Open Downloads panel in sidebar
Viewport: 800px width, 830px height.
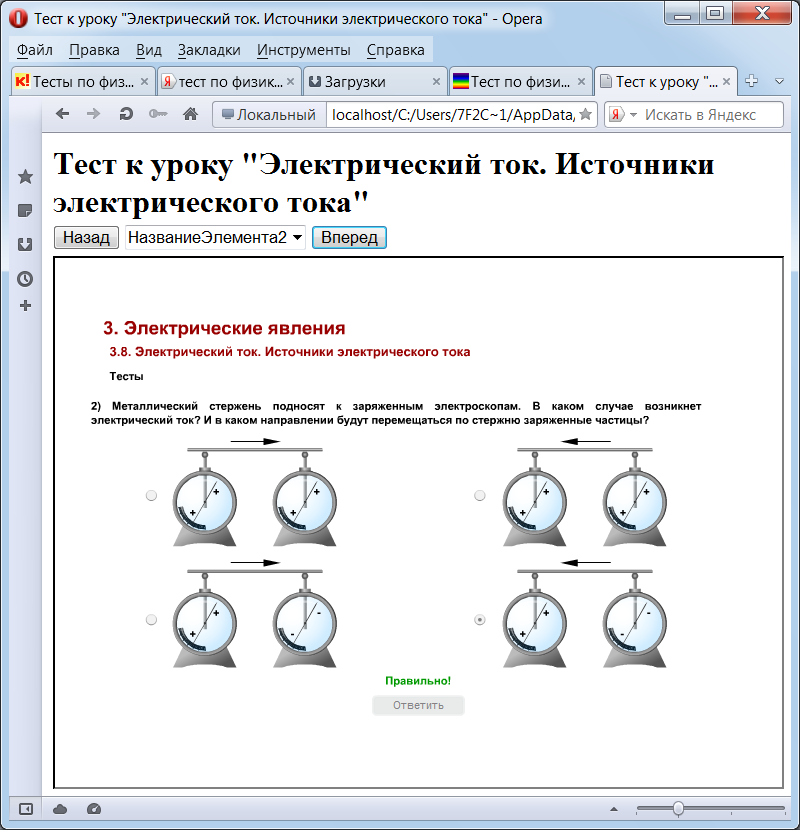coord(25,245)
